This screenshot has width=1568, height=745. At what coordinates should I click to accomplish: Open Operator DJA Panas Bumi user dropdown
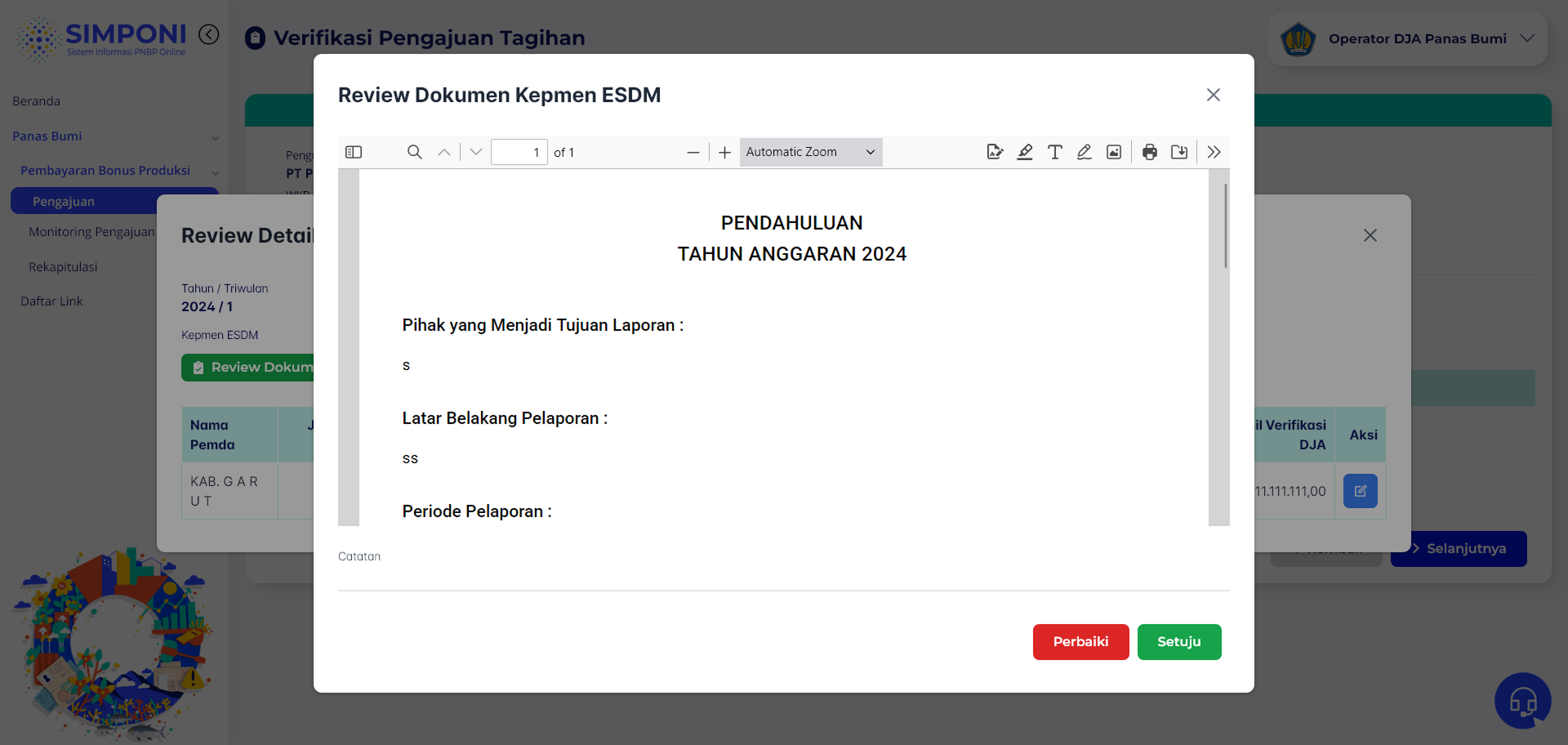[x=1408, y=38]
